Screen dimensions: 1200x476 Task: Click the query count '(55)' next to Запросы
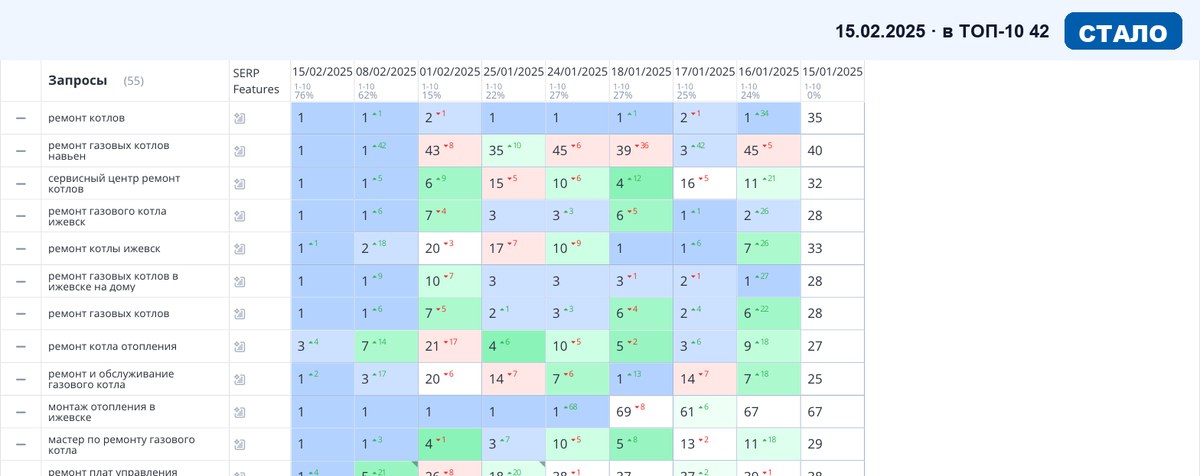pyautogui.click(x=134, y=81)
